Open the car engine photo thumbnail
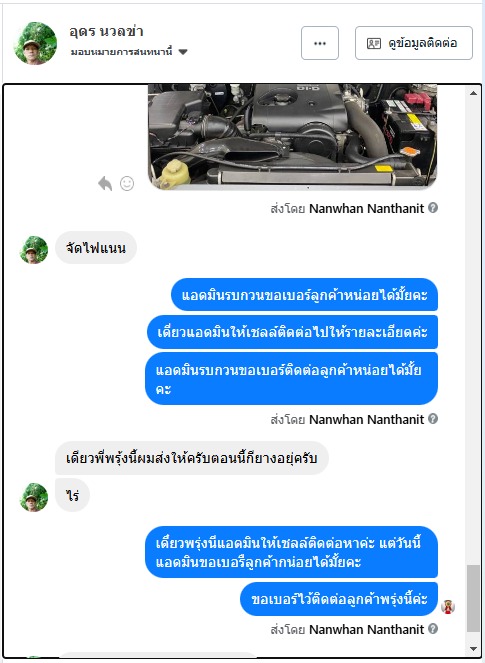Viewport: 485px width, 663px height. tap(293, 137)
